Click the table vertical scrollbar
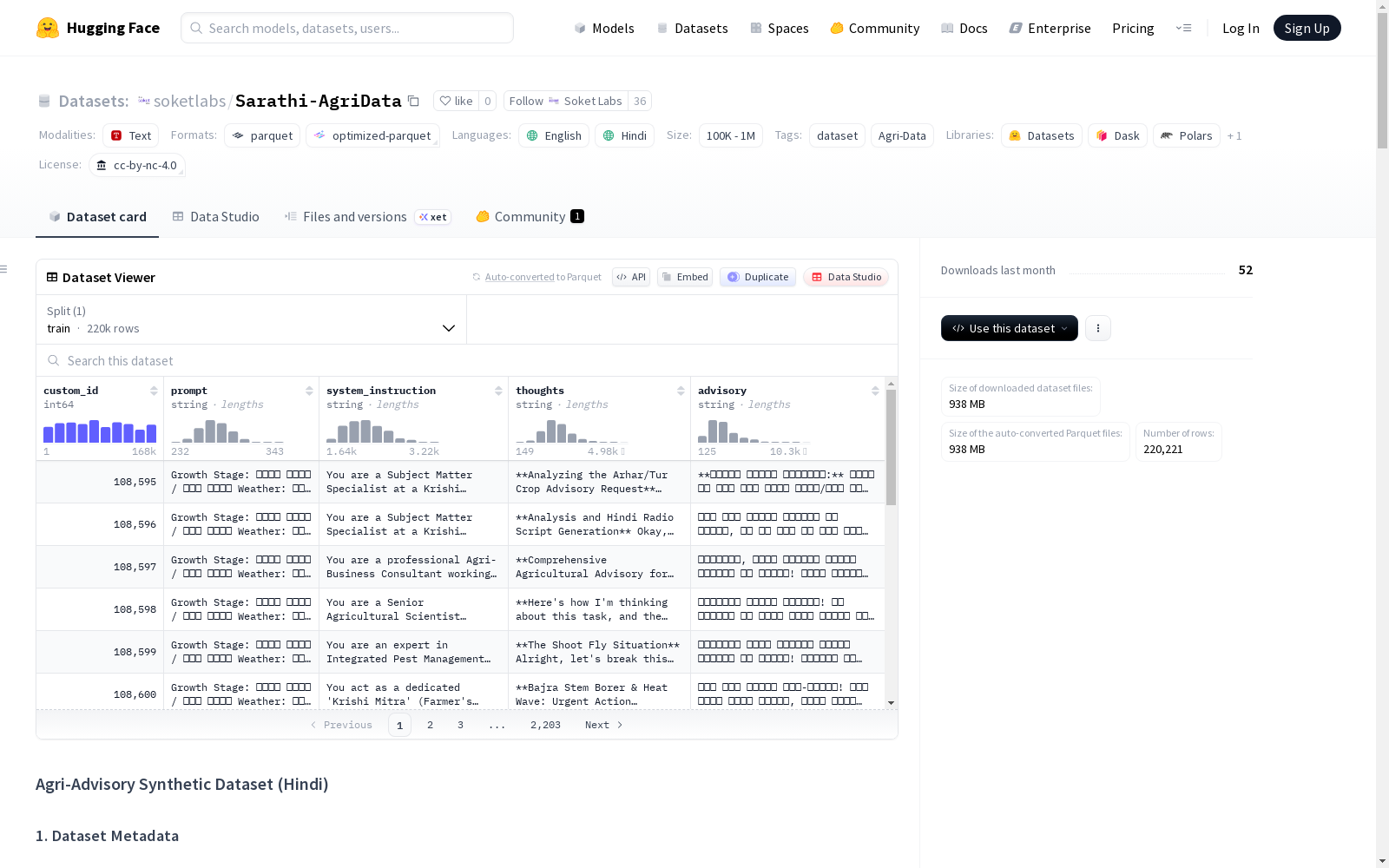Image resolution: width=1389 pixels, height=868 pixels. [x=891, y=446]
